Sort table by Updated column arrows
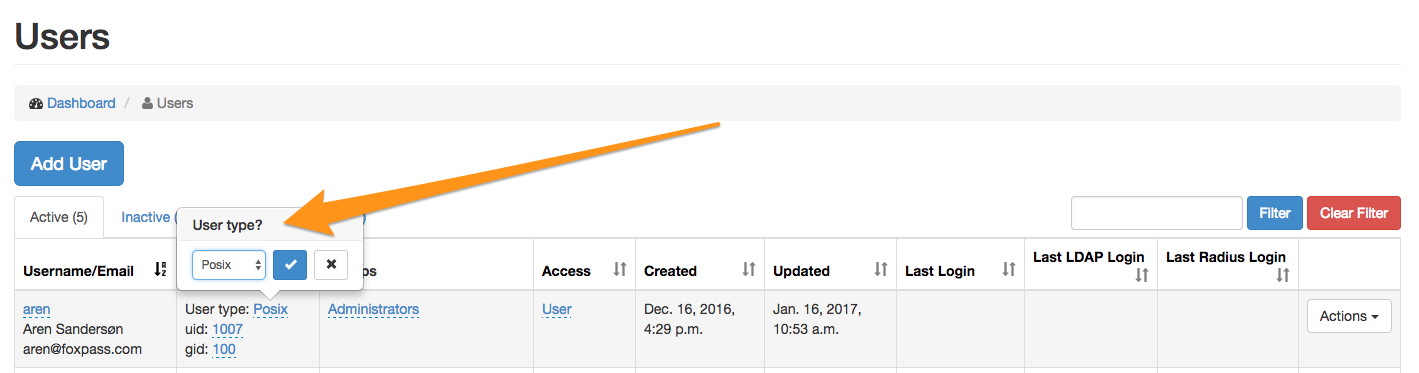Screen dimensions: 1419x373 881,270
